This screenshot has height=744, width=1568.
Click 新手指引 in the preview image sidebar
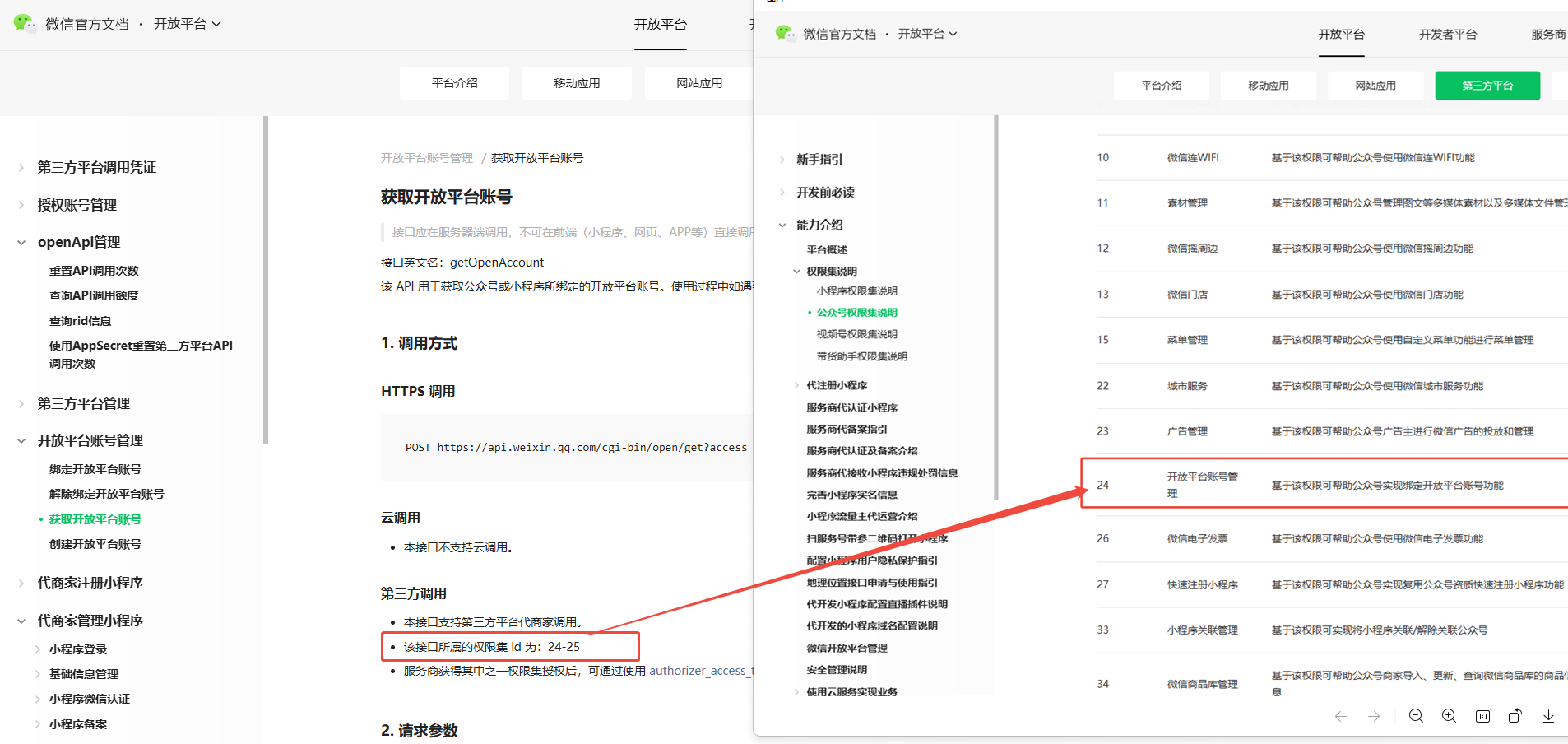[x=819, y=160]
